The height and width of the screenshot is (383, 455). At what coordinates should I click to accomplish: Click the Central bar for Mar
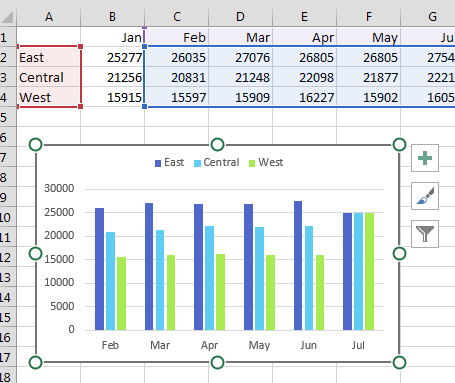pos(160,280)
